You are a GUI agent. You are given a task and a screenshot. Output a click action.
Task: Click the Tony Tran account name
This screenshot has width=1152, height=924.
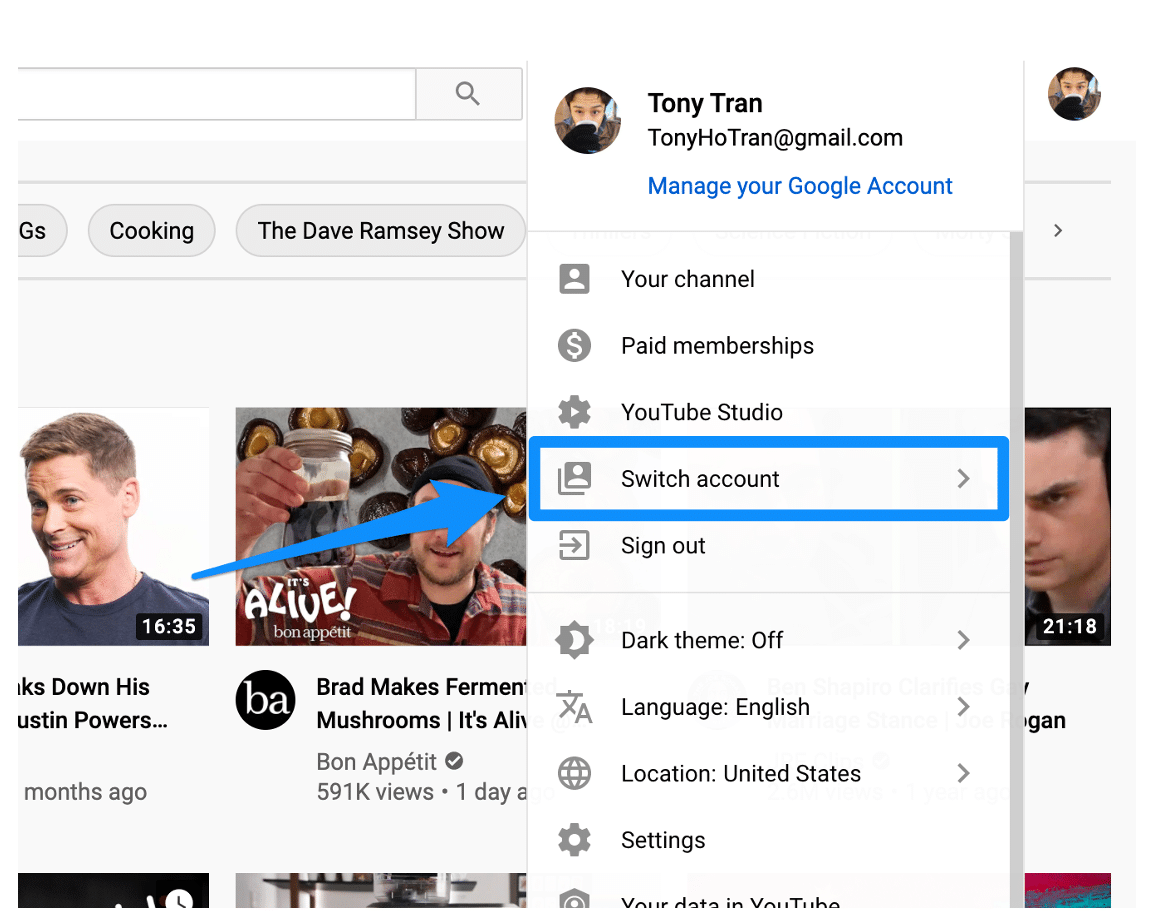(x=705, y=103)
